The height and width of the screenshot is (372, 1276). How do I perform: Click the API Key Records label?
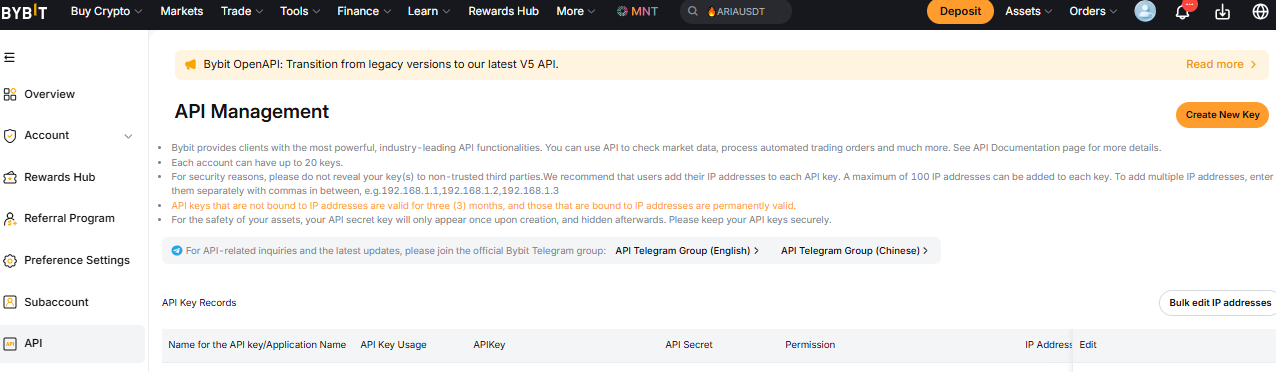[199, 302]
